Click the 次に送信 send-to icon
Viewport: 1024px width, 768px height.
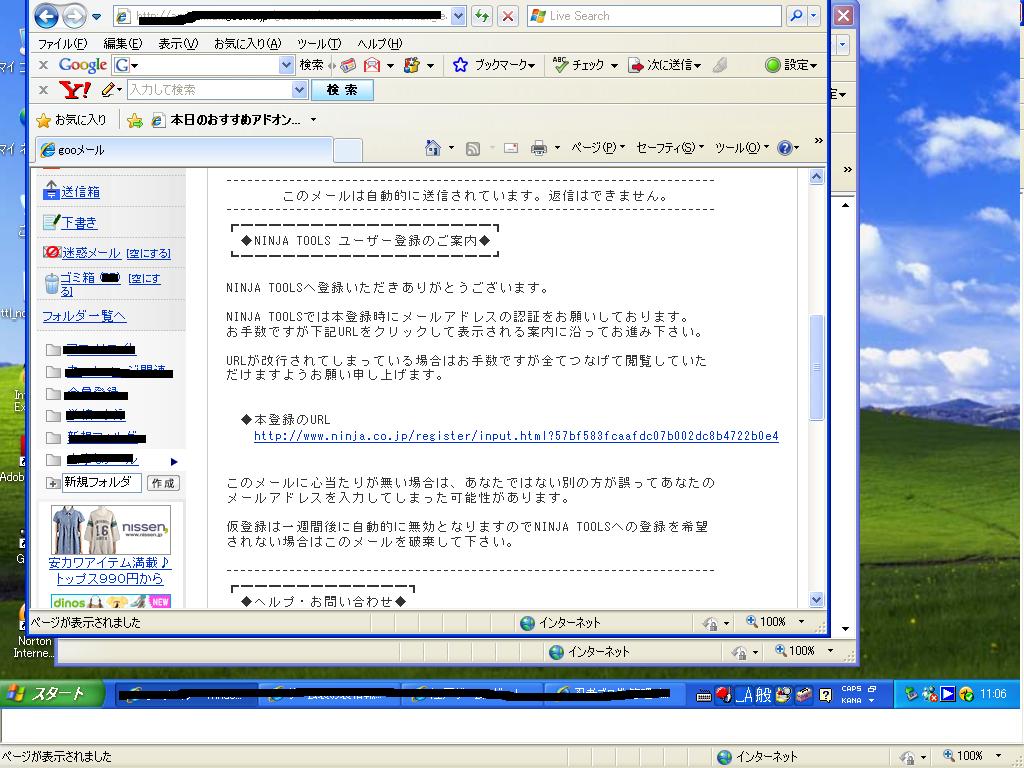tap(635, 65)
